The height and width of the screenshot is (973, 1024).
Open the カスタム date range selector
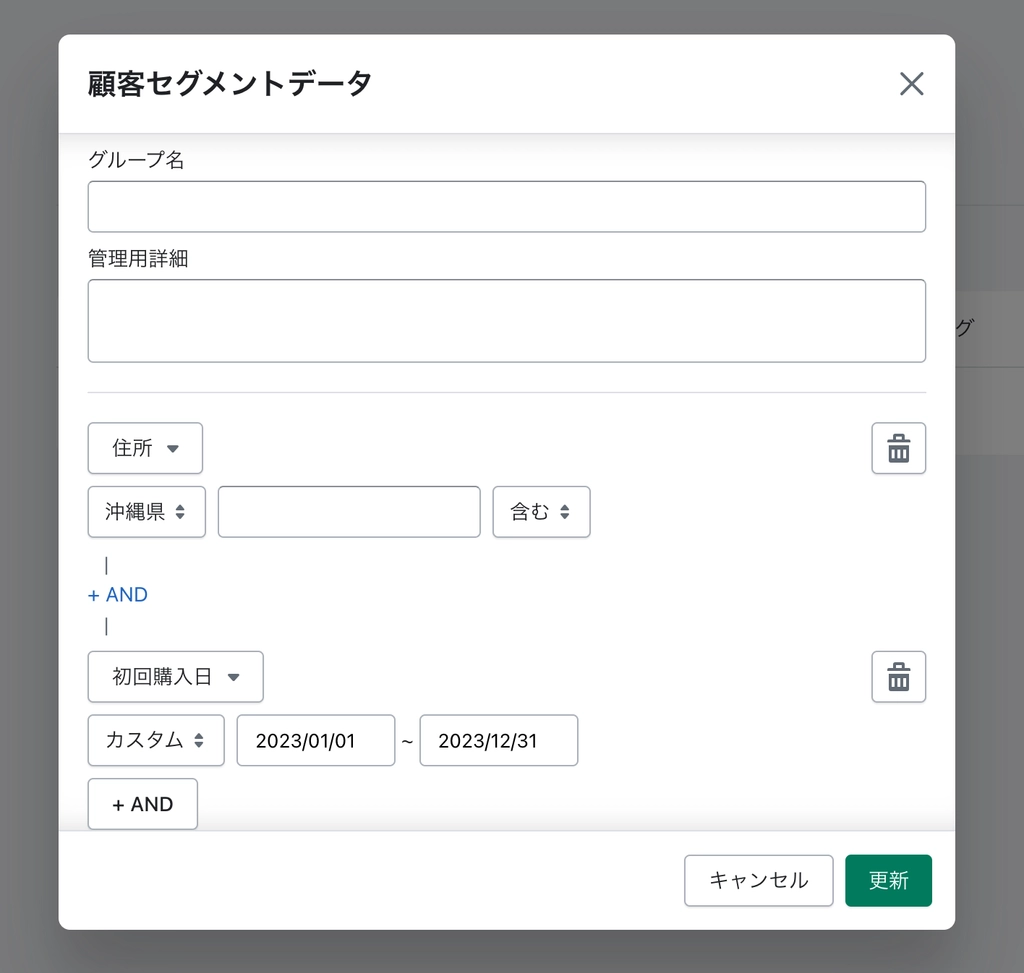coord(156,740)
